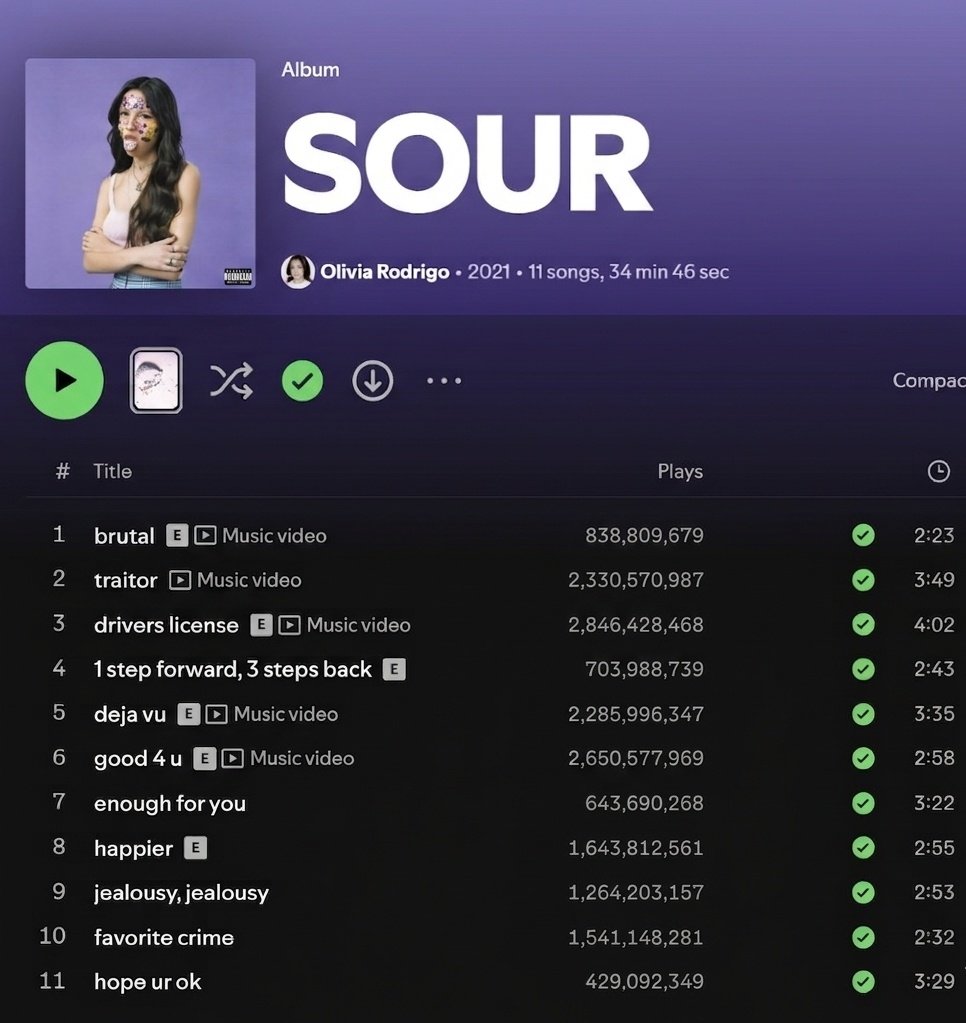Viewport: 966px width, 1023px height.
Task: Open the good 4 u music video icon
Action: point(233,758)
